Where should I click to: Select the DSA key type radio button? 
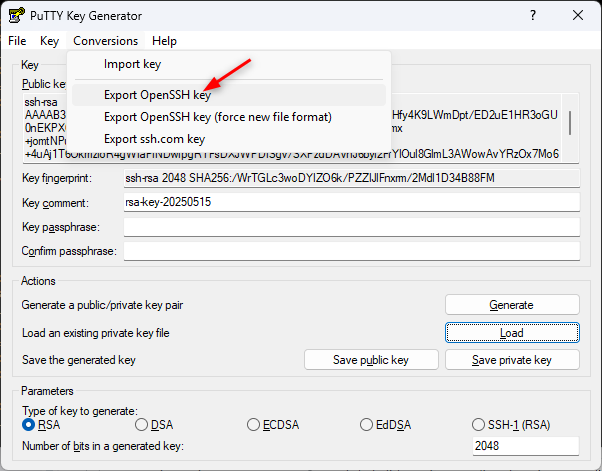click(x=142, y=425)
